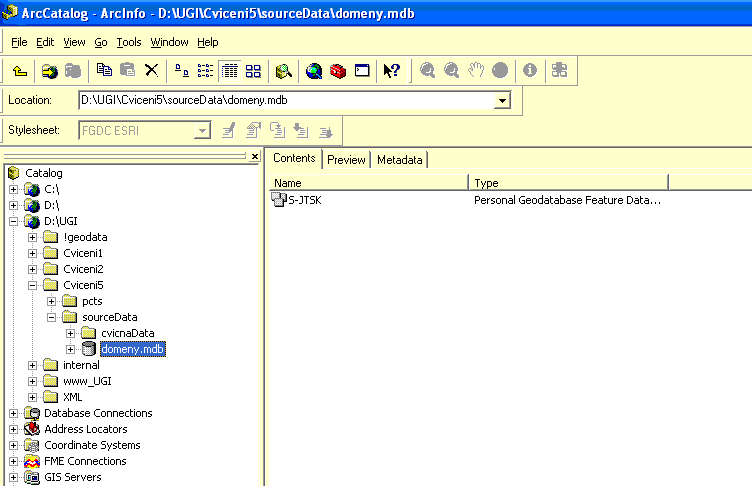
Task: Select the S-JTSK feature dataset row
Action: point(305,200)
